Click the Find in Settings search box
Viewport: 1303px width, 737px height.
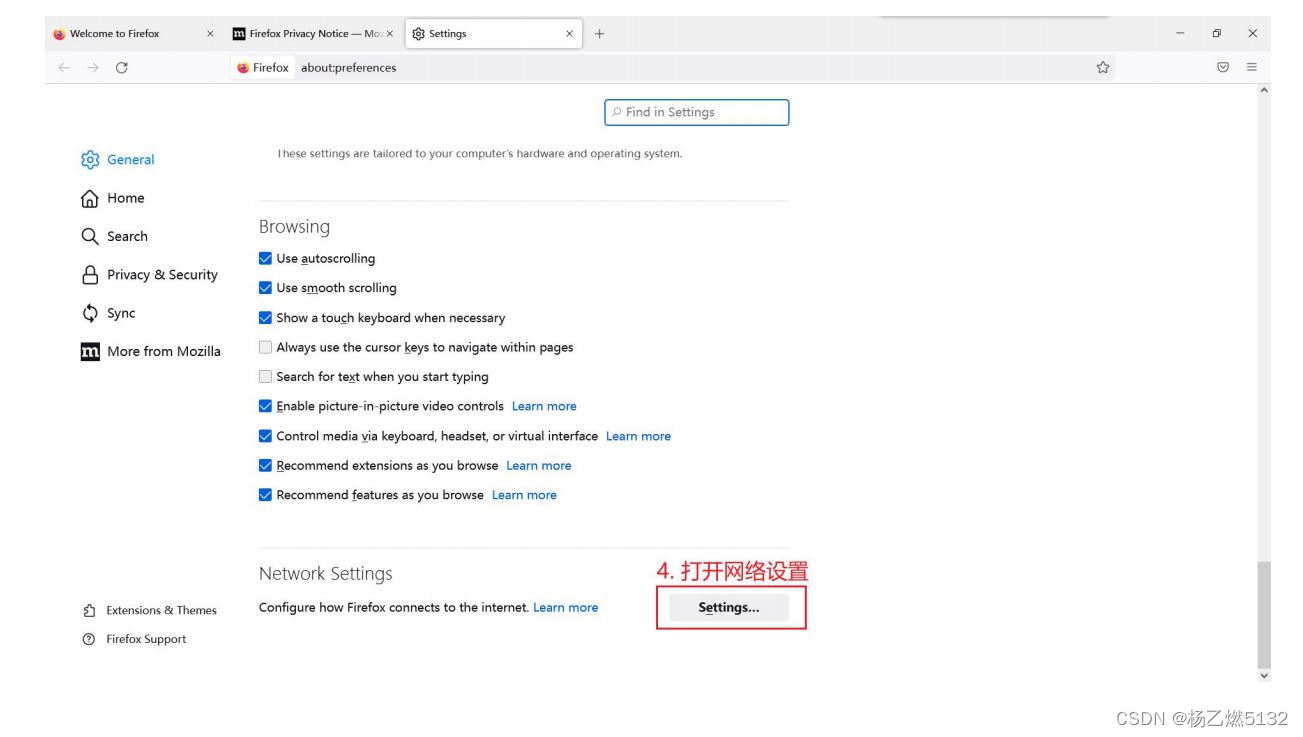coord(696,112)
